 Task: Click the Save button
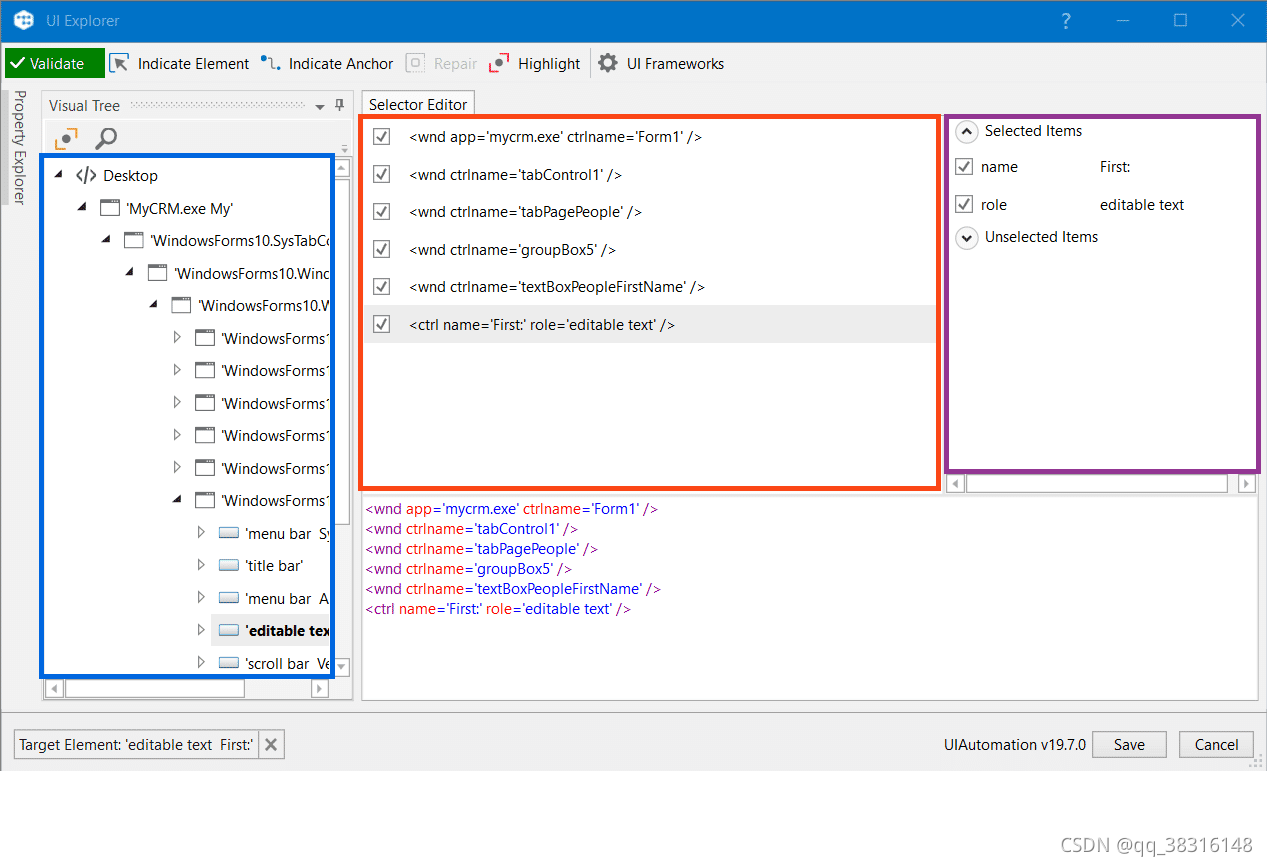(1129, 744)
